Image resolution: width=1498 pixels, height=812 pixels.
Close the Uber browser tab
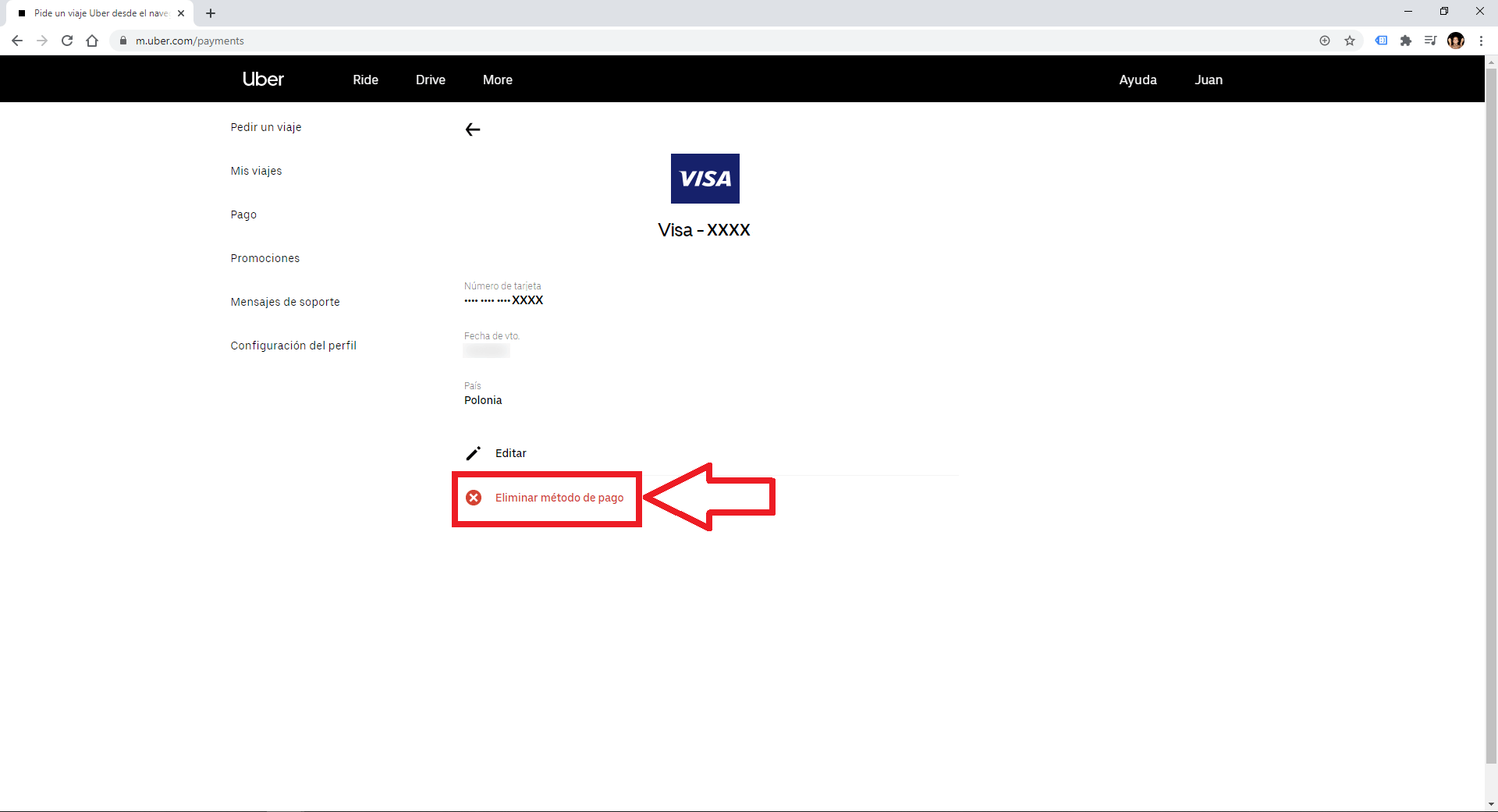(x=181, y=13)
